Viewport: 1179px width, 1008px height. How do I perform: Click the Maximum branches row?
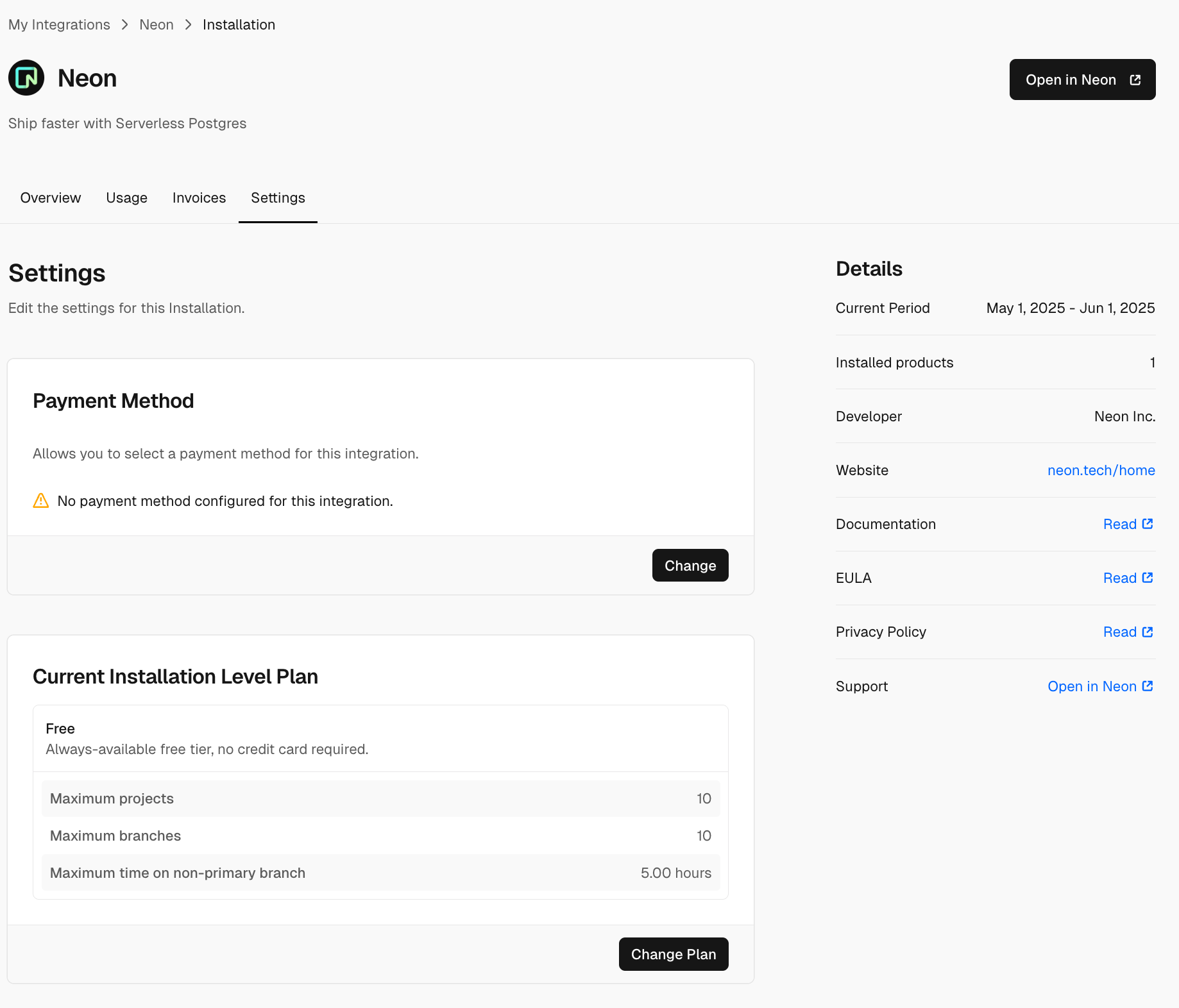coord(380,836)
